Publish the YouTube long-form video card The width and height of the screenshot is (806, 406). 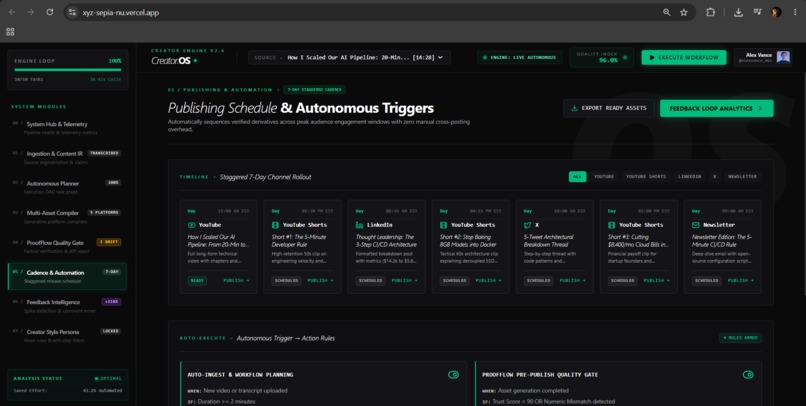pyautogui.click(x=236, y=281)
